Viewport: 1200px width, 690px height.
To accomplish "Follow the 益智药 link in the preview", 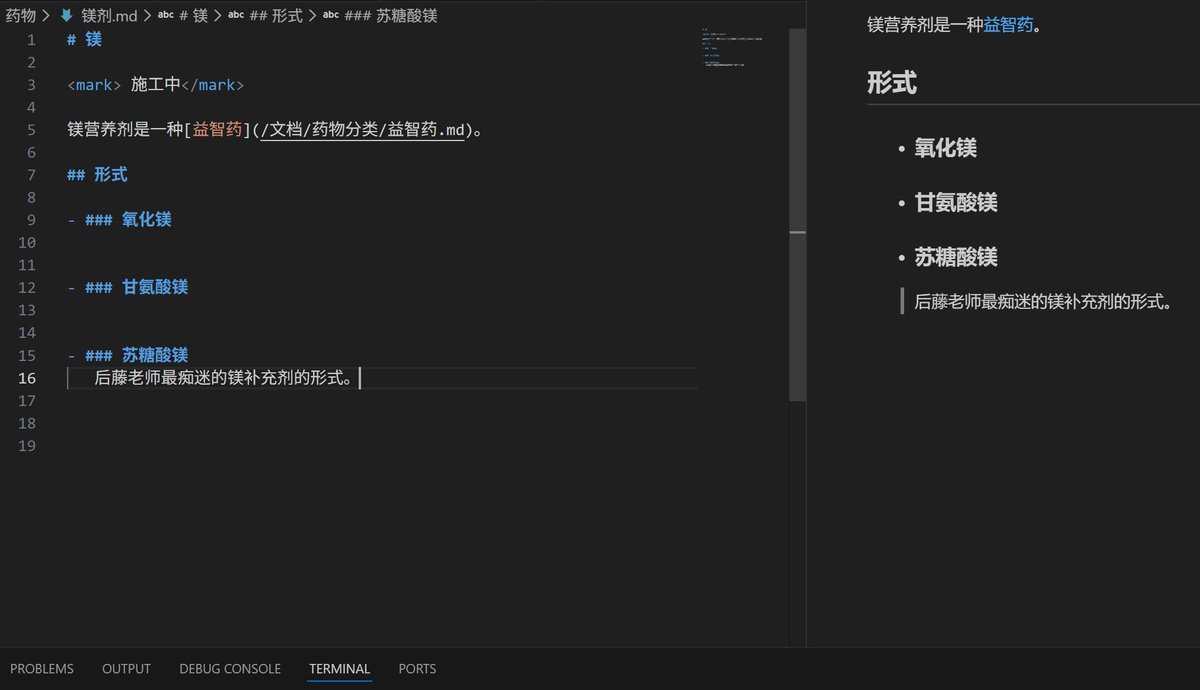I will tap(1007, 25).
